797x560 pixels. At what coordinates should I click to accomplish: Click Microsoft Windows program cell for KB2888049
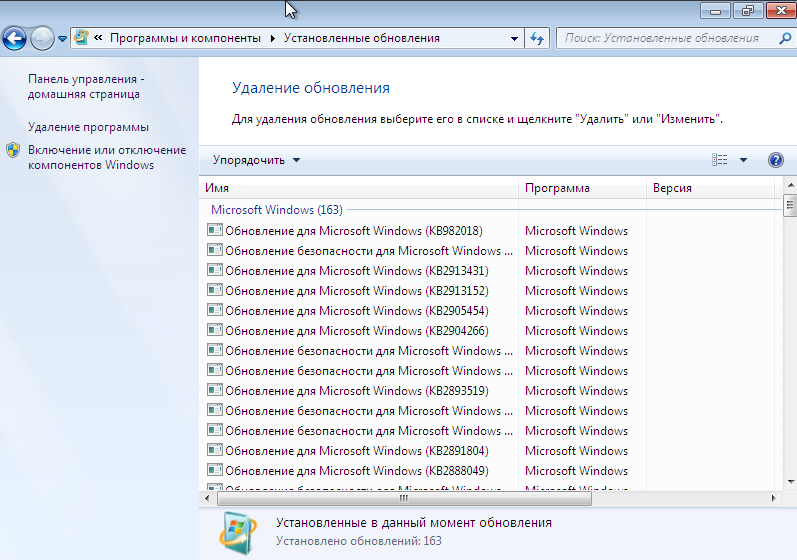[x=576, y=471]
